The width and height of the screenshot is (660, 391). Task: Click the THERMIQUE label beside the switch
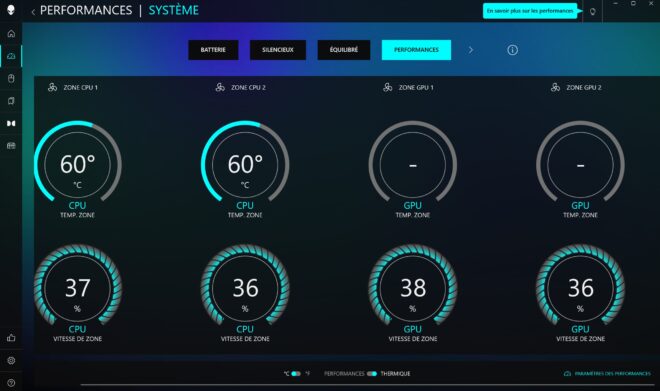(x=395, y=373)
